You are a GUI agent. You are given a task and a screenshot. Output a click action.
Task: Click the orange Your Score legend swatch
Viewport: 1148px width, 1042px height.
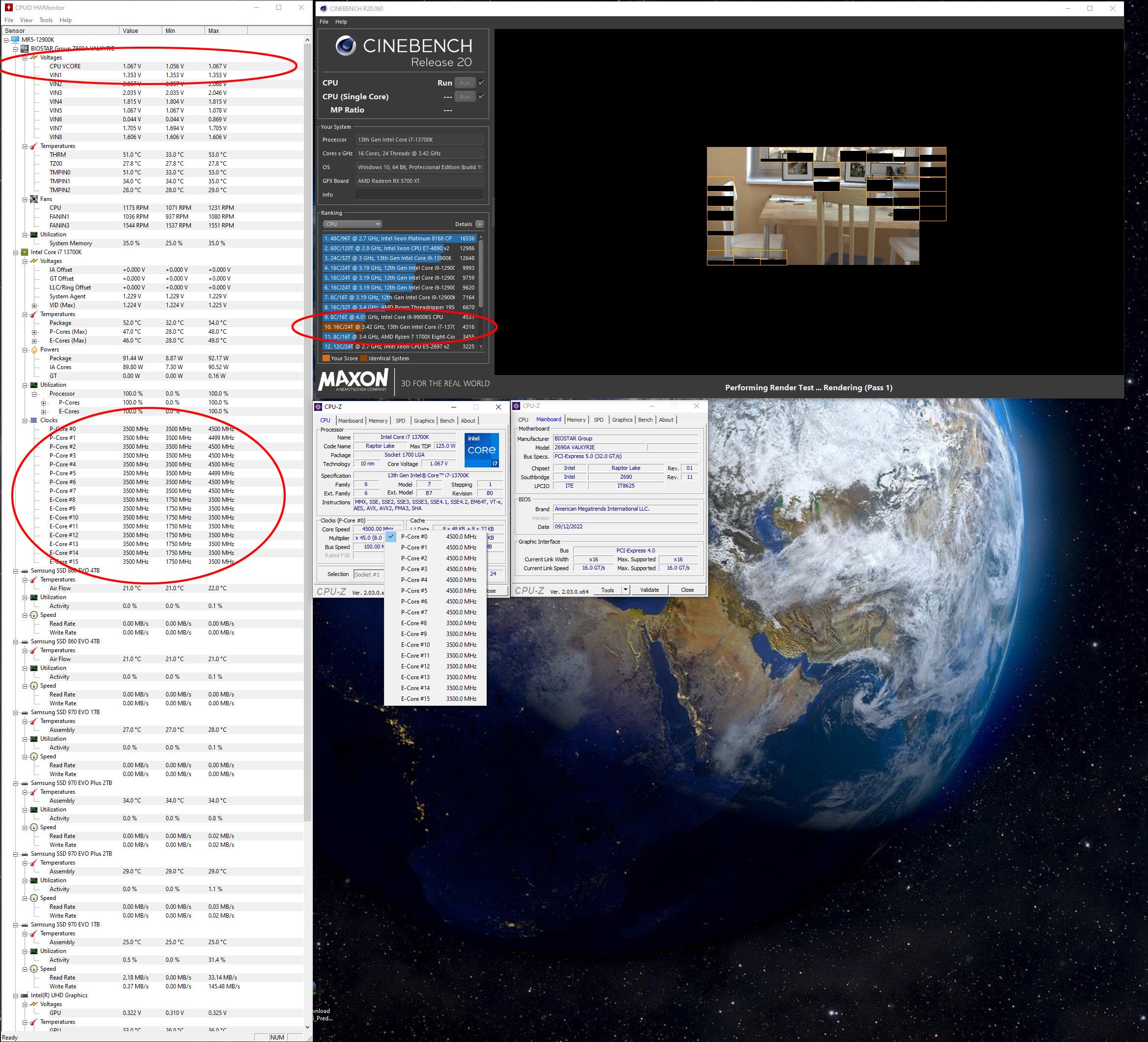(326, 358)
